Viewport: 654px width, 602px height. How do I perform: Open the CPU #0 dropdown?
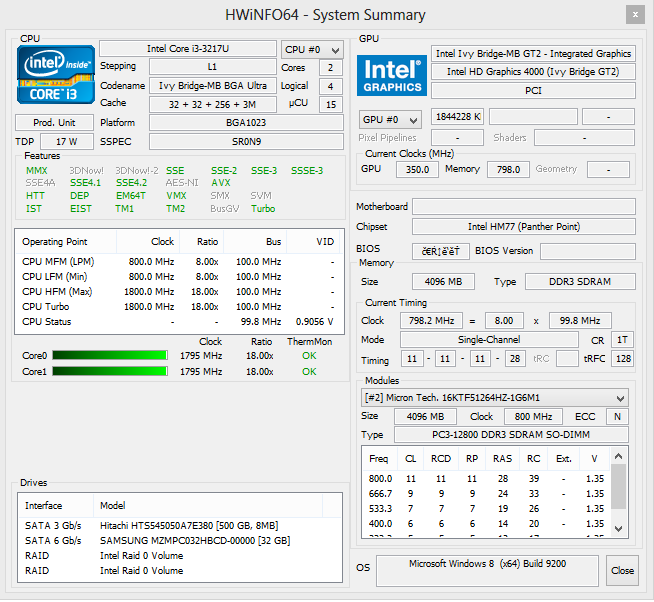312,50
